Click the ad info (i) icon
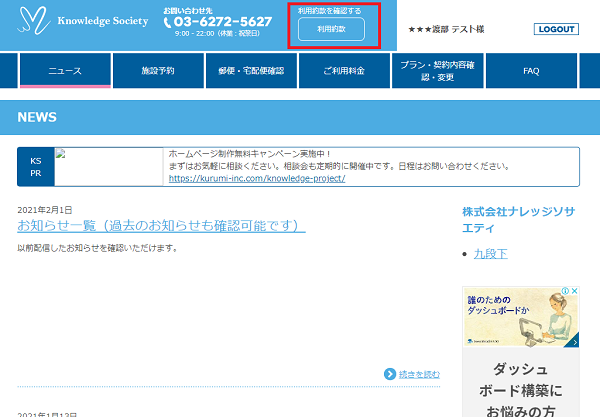The height and width of the screenshot is (417, 600). [x=564, y=292]
